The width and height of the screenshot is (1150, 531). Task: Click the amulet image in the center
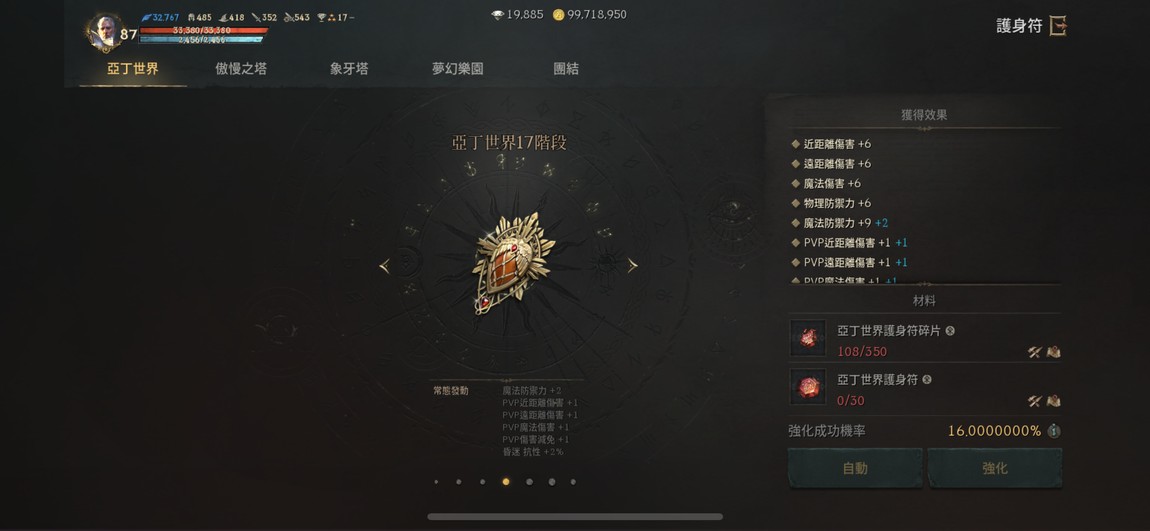(x=510, y=263)
